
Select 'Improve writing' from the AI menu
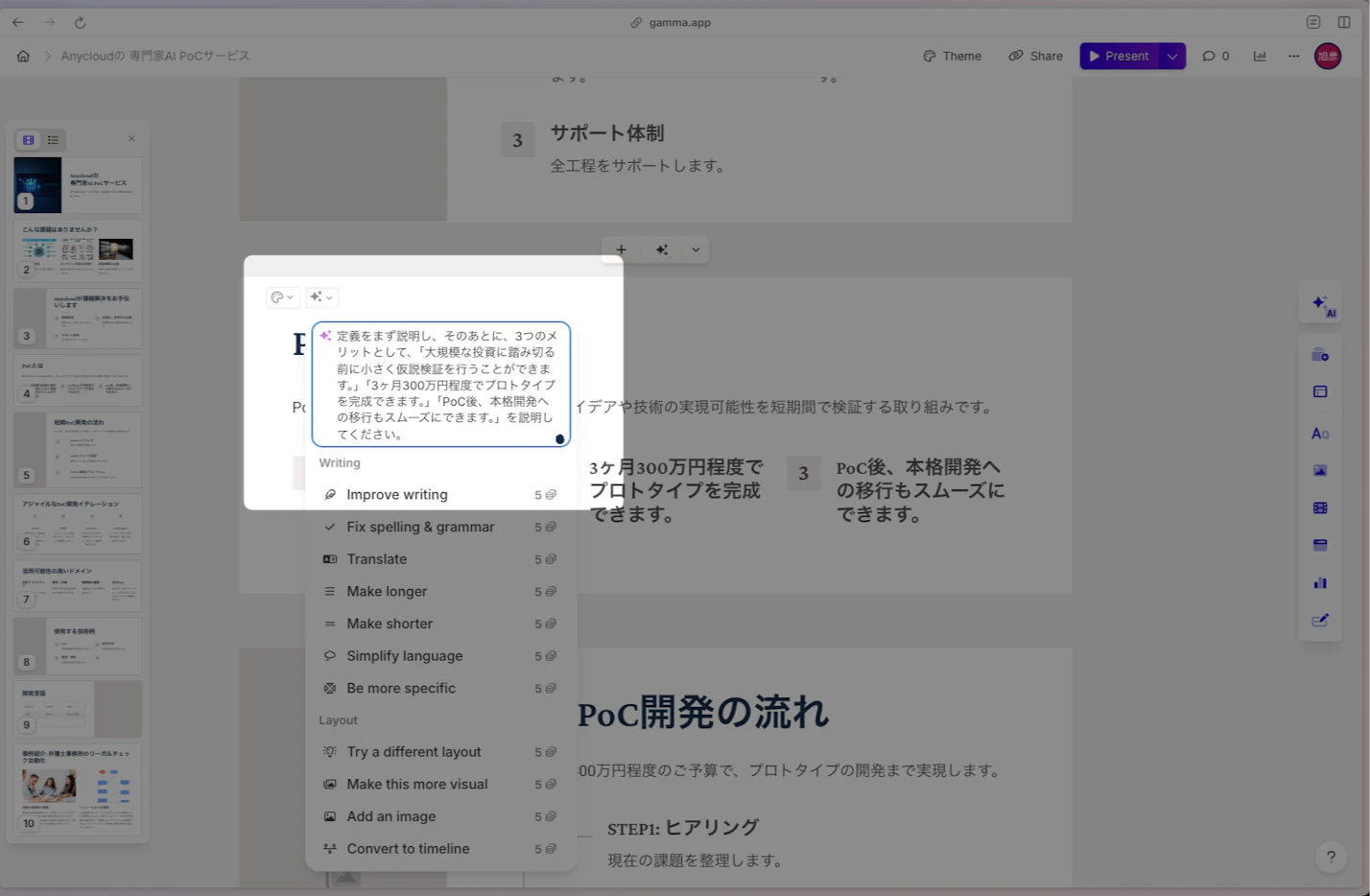coord(397,495)
